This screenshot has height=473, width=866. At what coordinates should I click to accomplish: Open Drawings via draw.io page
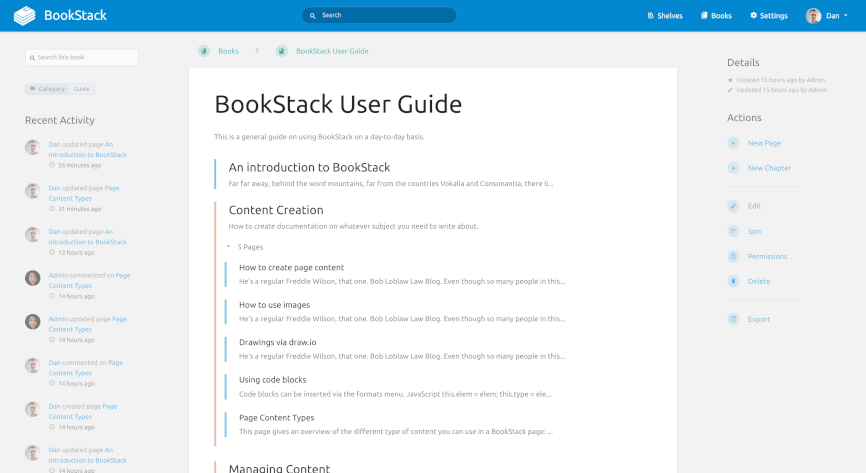click(277, 343)
